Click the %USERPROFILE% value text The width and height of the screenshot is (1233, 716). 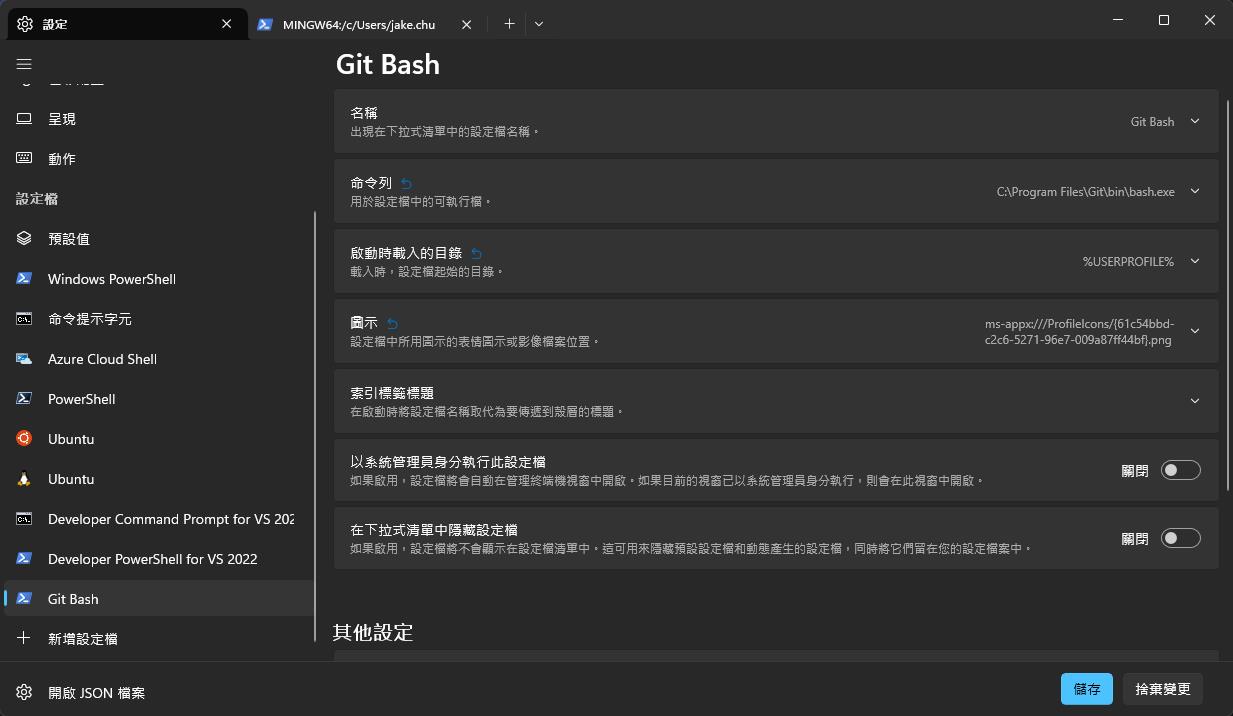[1128, 261]
